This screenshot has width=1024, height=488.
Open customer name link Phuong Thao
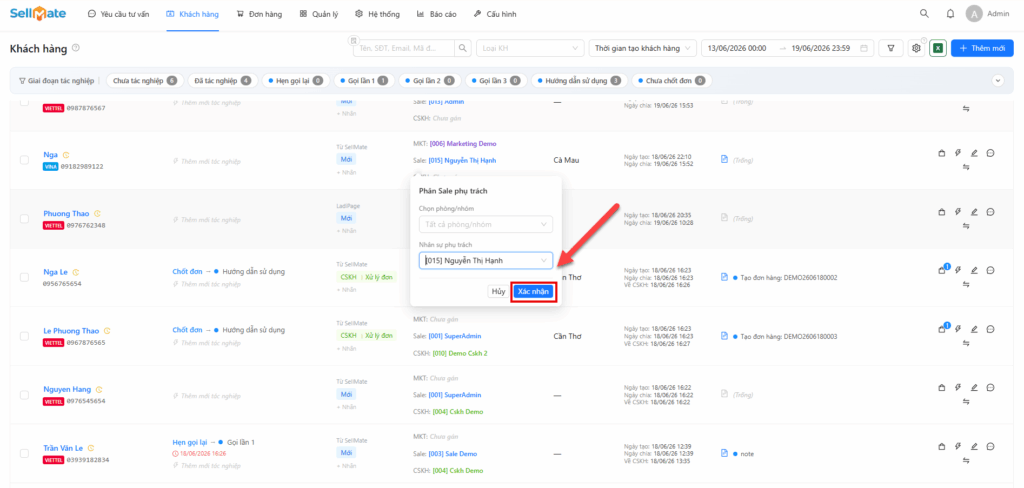pos(67,214)
